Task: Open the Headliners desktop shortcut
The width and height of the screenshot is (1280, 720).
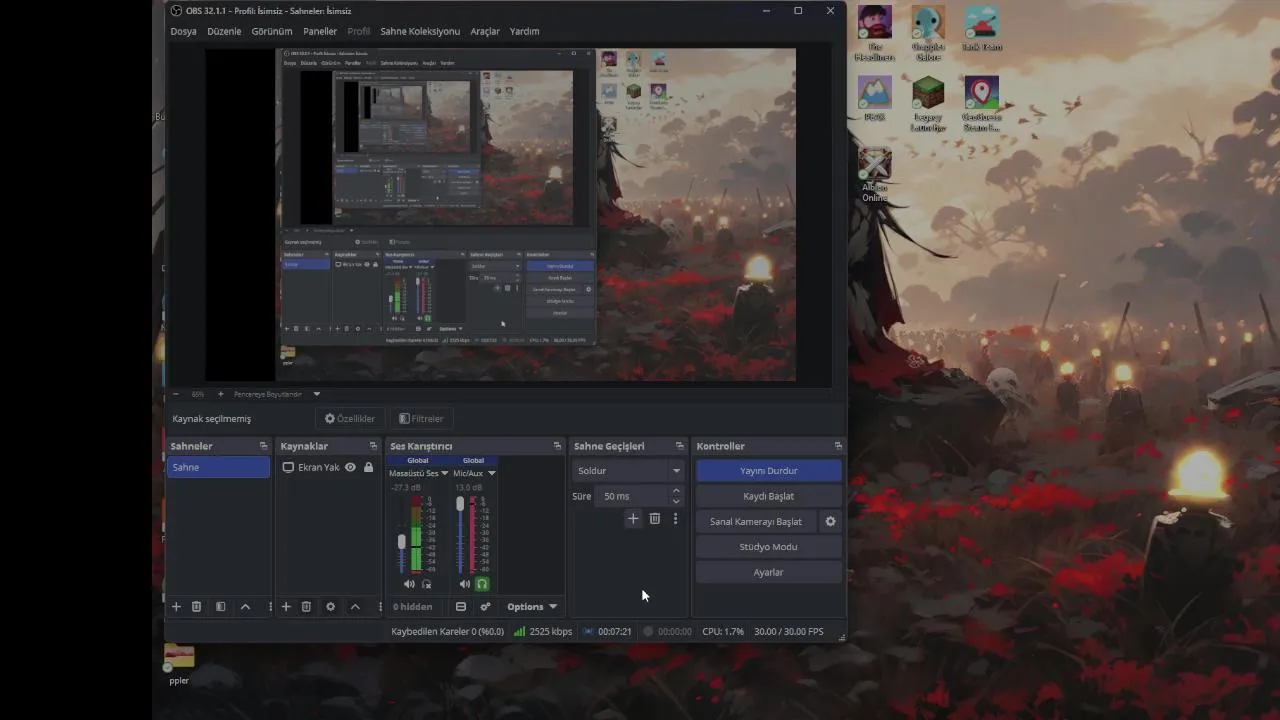Action: [875, 34]
